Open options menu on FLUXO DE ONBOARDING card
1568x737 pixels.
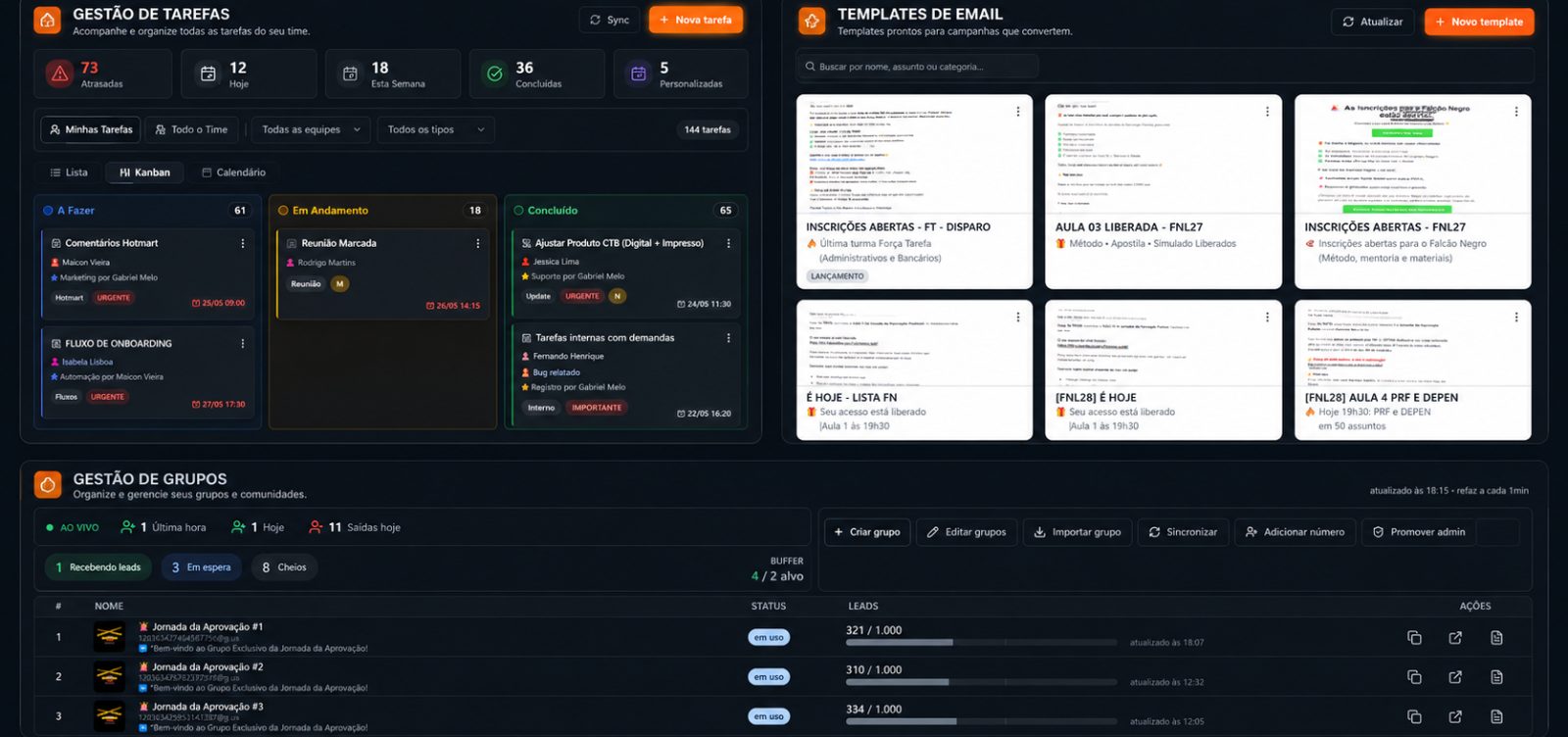pos(243,344)
